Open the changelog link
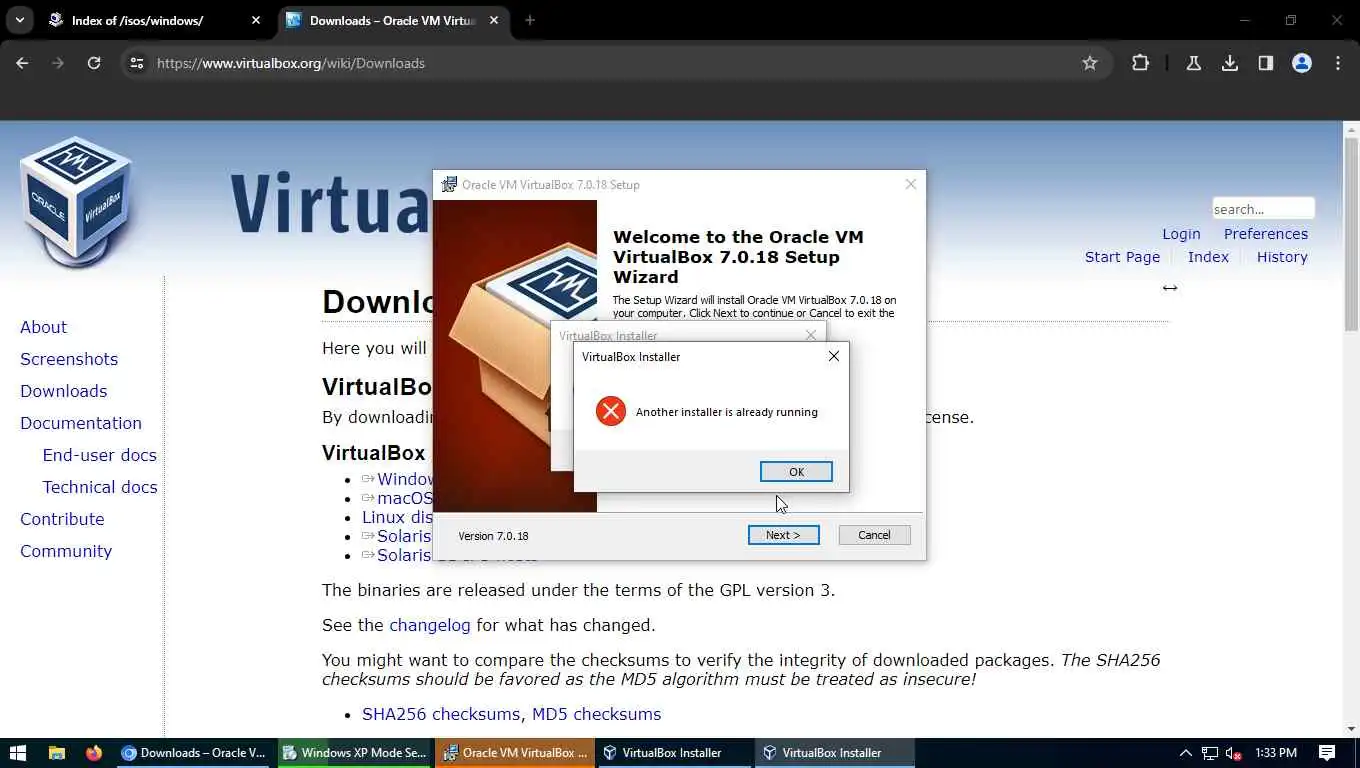This screenshot has width=1360, height=768. click(x=430, y=625)
